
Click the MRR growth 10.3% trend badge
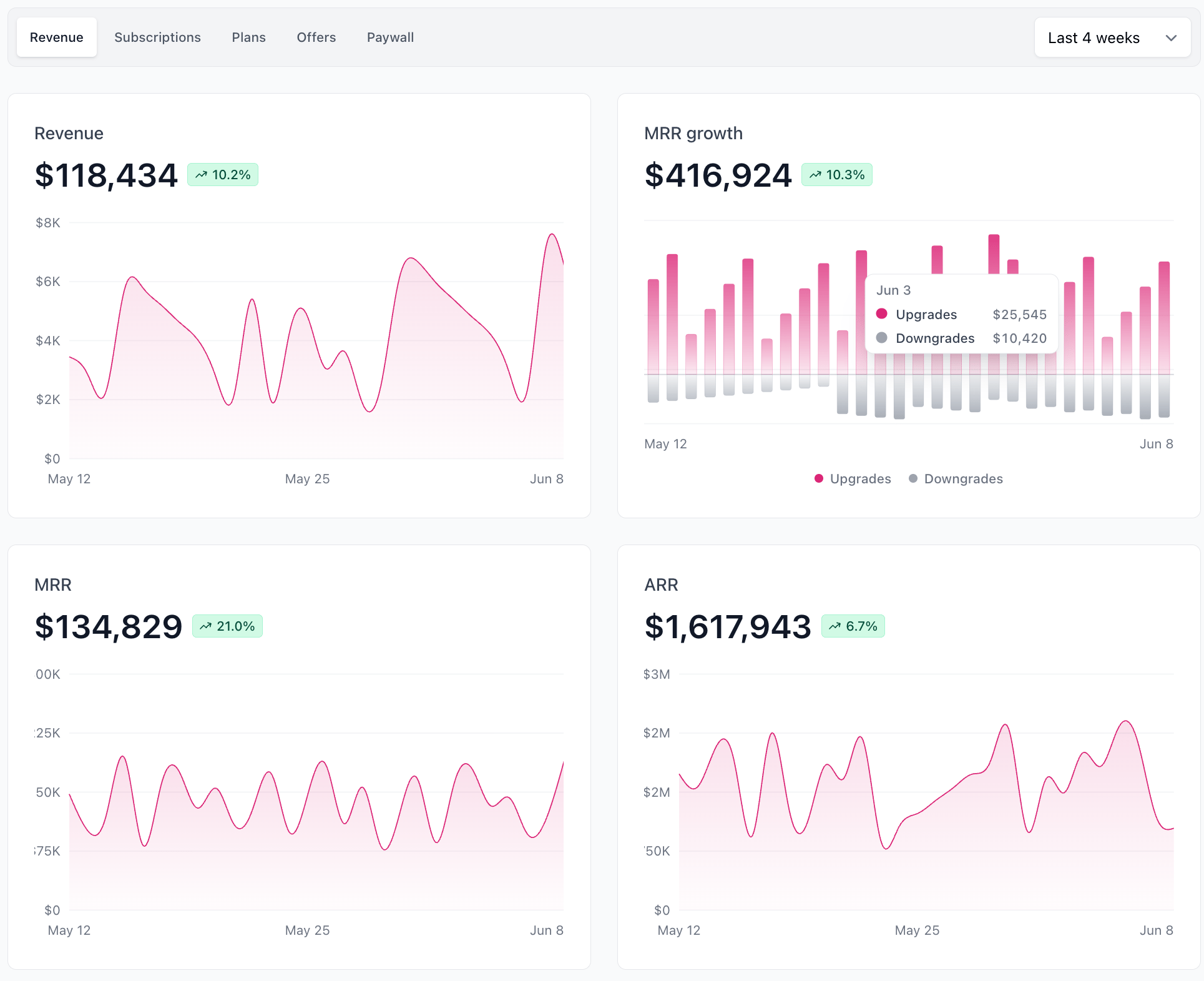coord(837,175)
